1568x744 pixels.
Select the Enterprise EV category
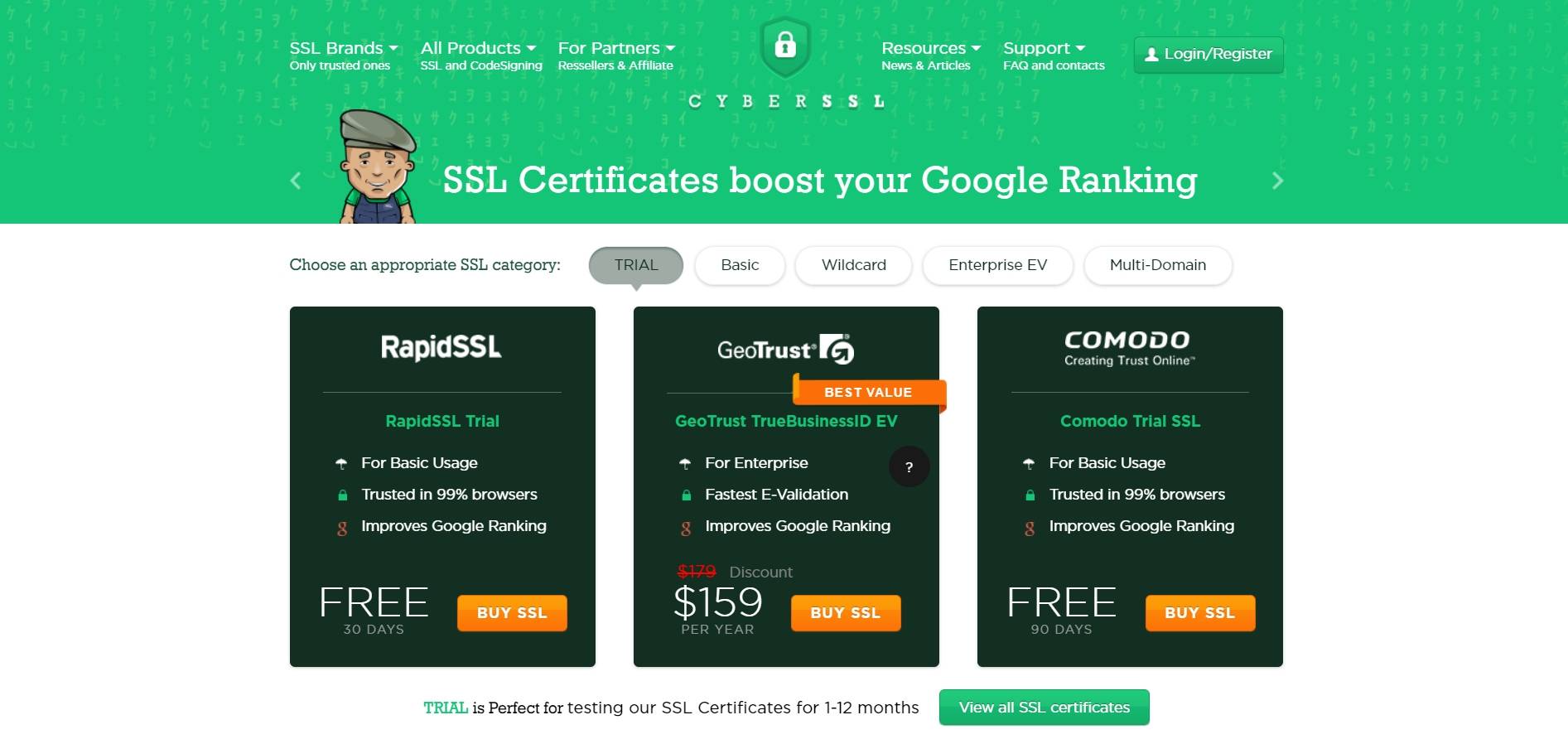[997, 265]
